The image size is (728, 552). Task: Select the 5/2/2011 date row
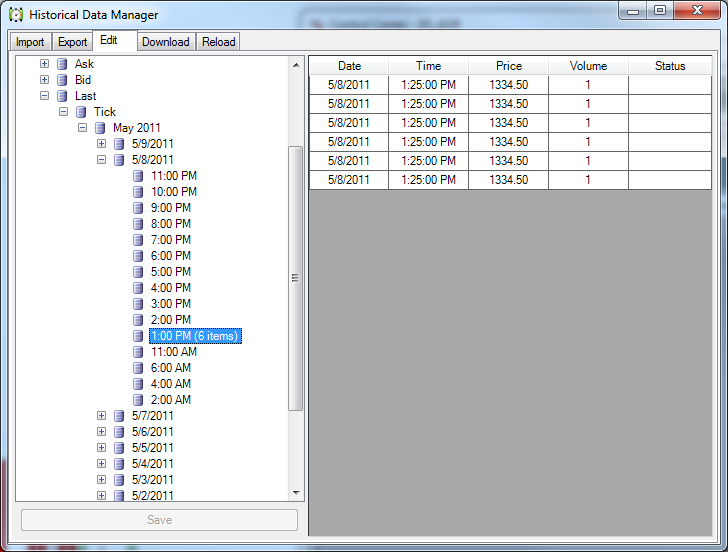point(153,495)
